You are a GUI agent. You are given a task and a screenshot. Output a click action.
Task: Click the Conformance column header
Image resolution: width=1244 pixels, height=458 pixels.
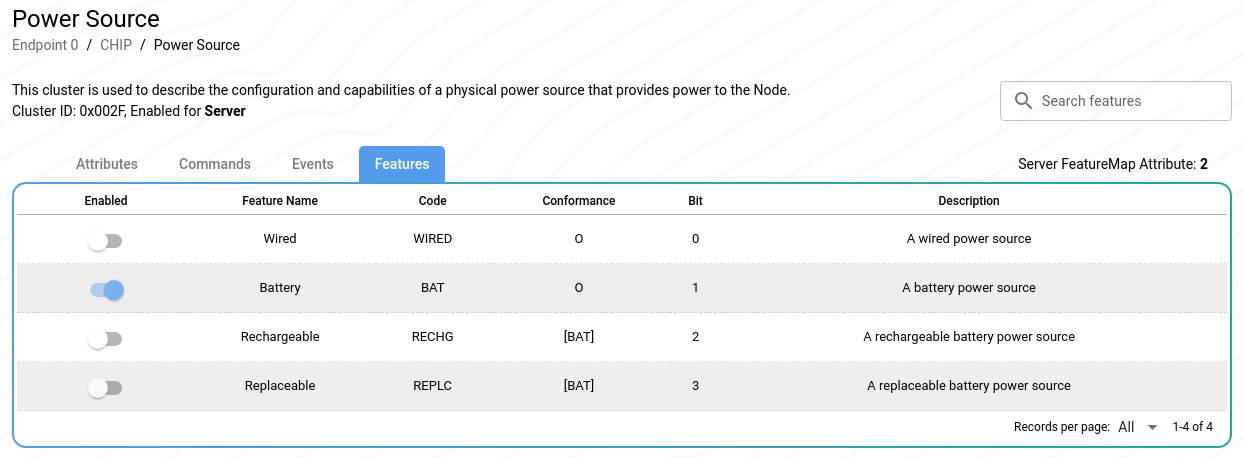point(579,201)
